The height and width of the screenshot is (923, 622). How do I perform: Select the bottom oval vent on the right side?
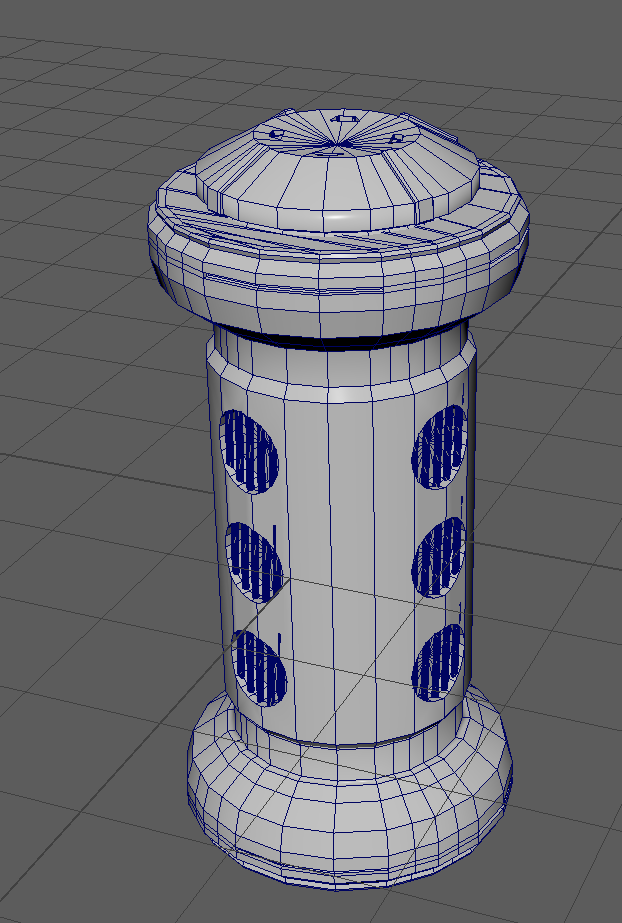pos(438,663)
